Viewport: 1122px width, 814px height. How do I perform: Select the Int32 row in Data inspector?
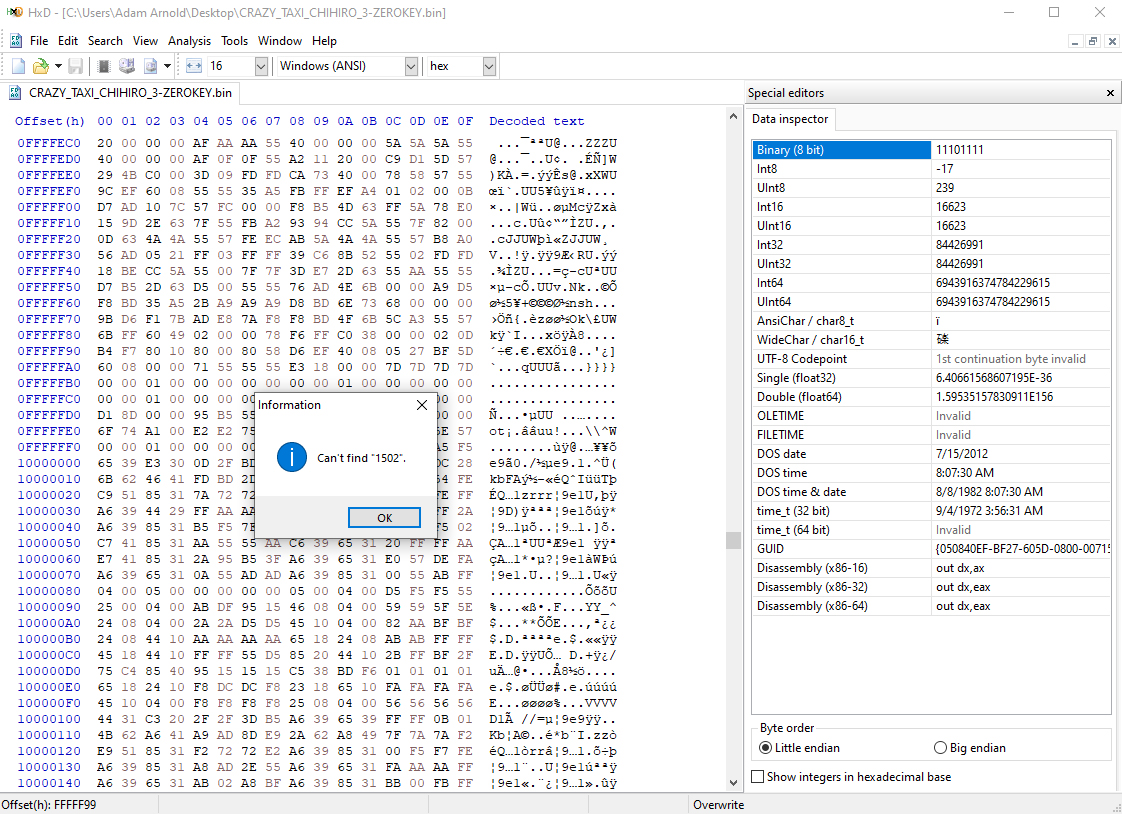coord(932,245)
